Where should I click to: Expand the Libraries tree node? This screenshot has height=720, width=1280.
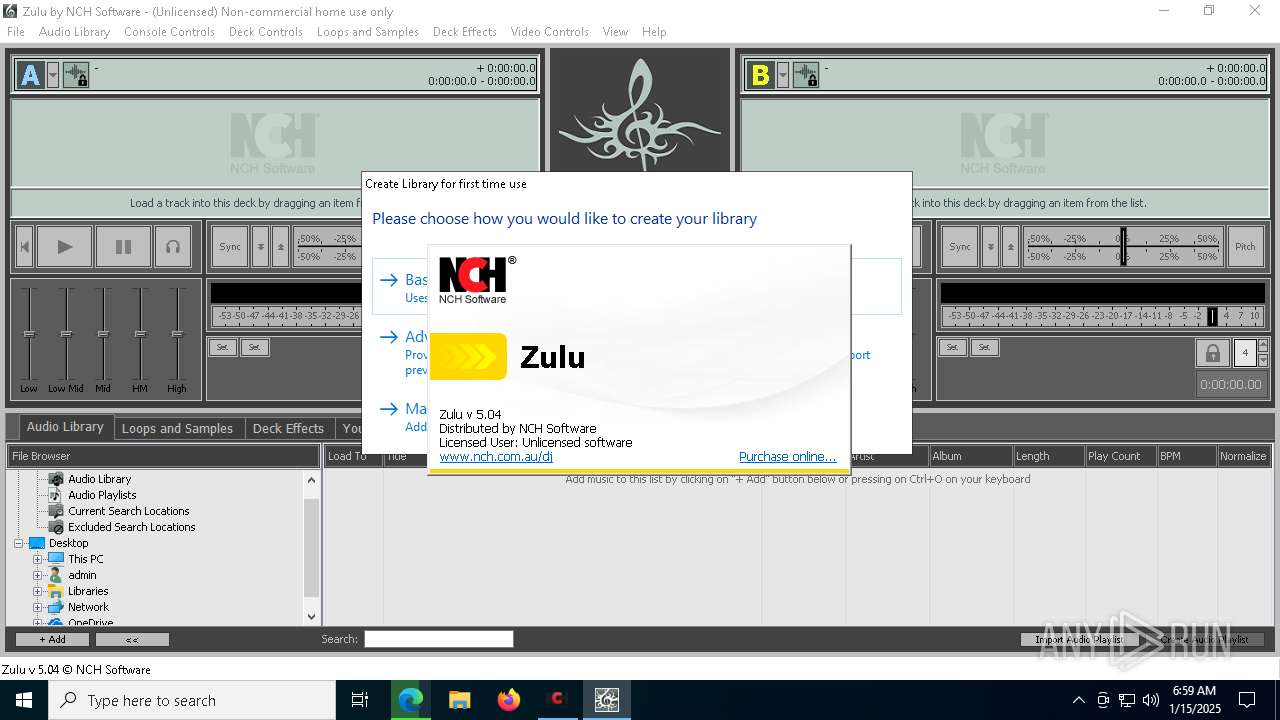click(38, 591)
